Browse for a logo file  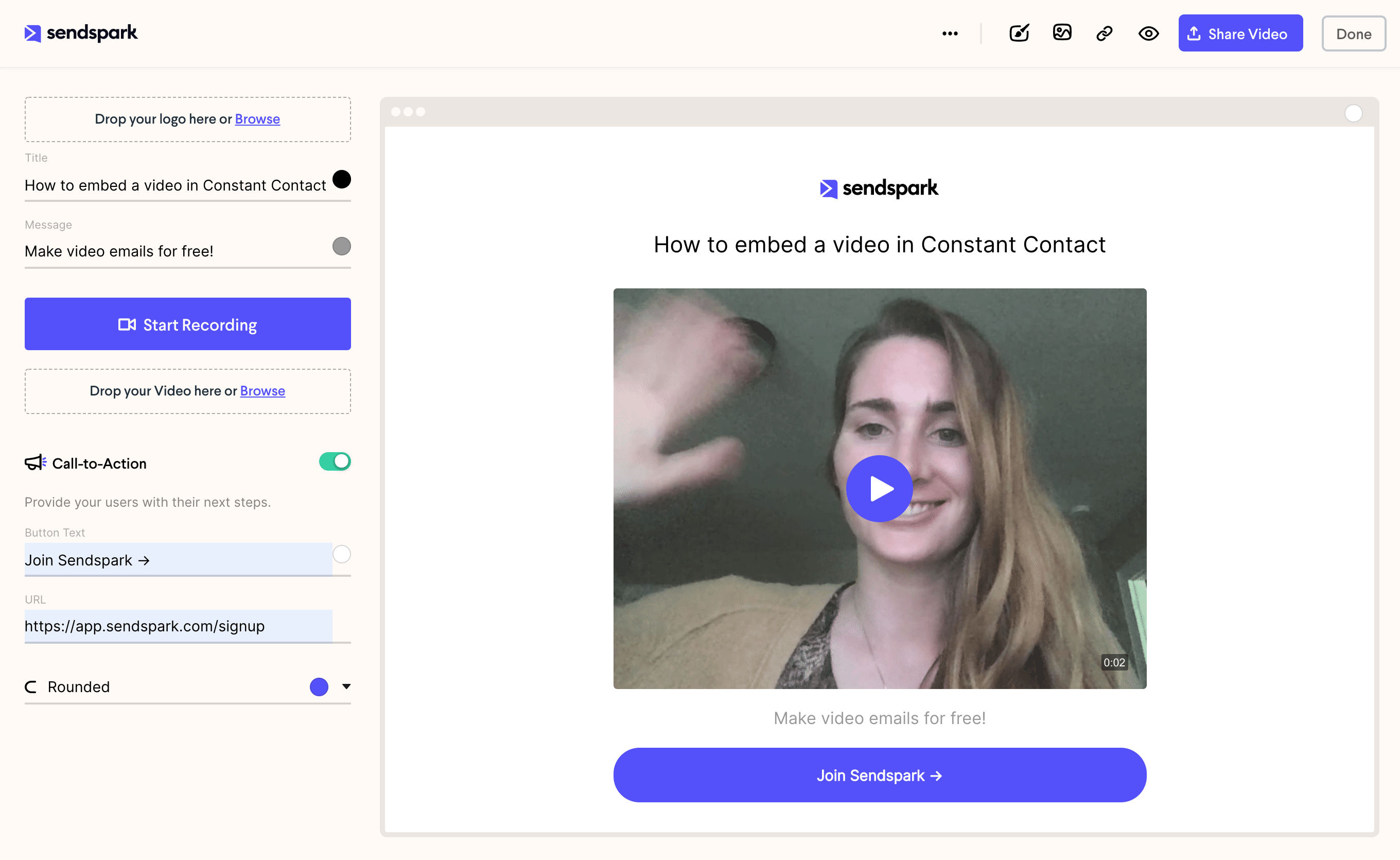tap(257, 119)
